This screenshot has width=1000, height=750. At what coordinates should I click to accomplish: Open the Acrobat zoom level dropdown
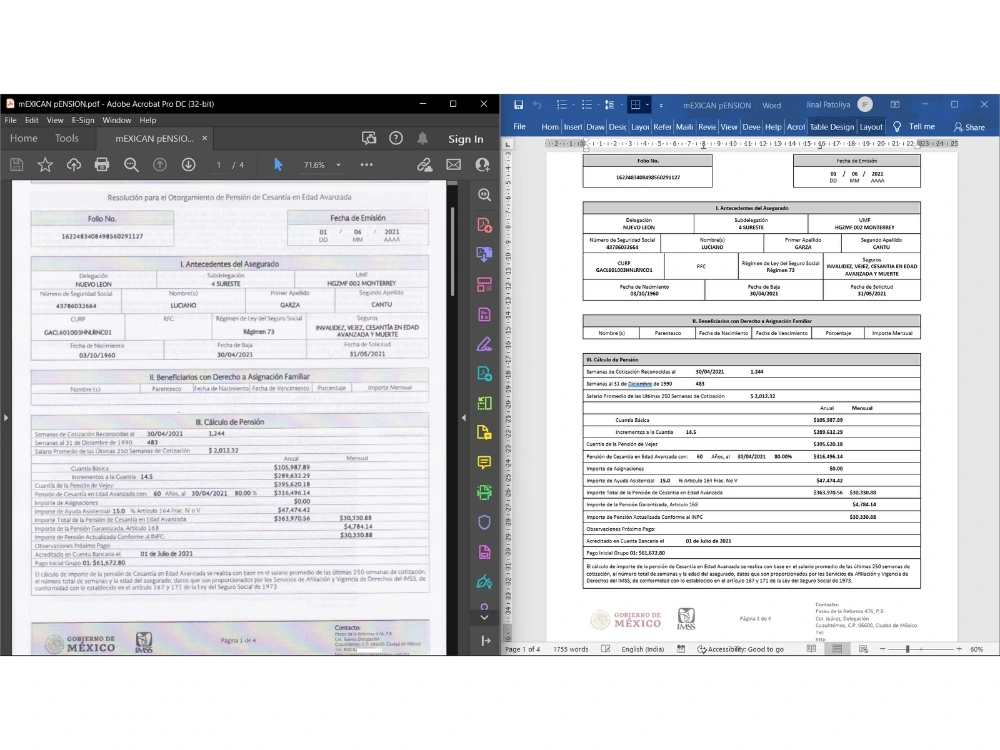pos(339,165)
